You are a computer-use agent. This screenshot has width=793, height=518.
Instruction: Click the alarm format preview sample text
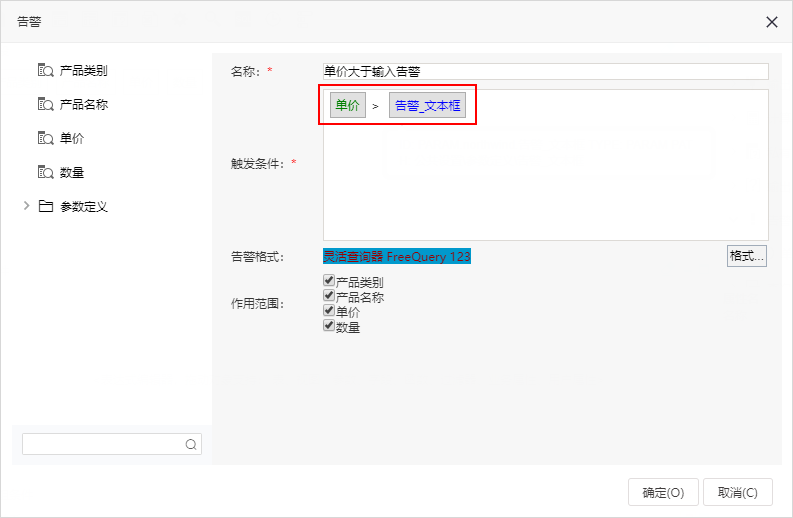(396, 256)
